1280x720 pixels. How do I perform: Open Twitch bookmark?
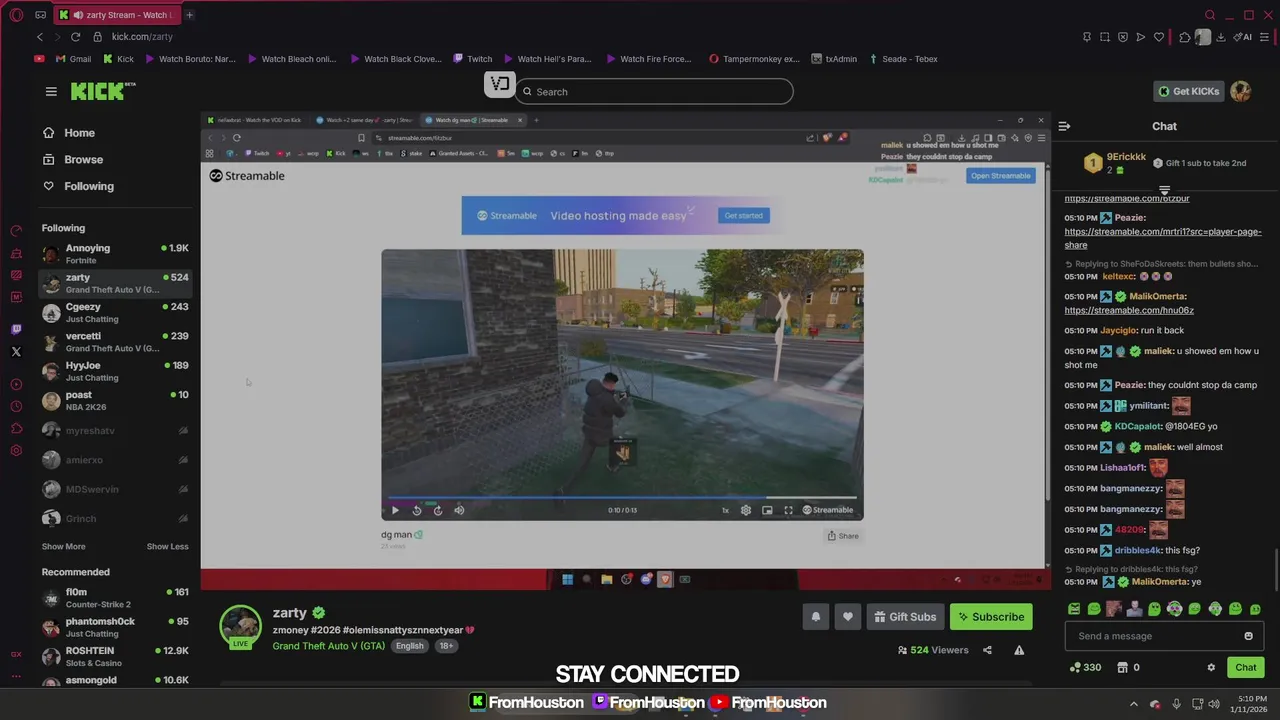click(x=473, y=59)
